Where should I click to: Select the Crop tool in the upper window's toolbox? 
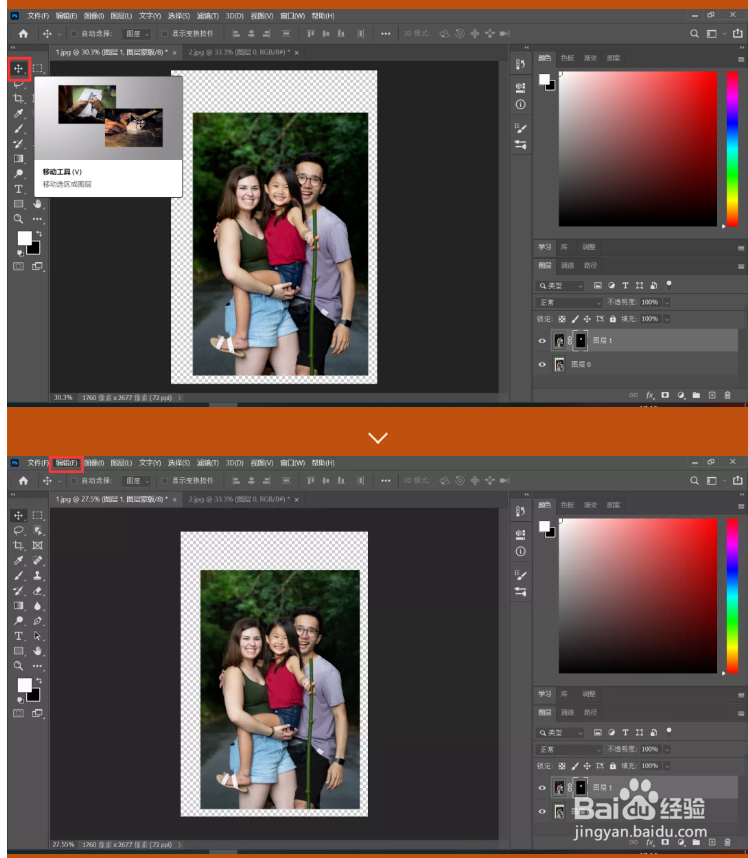pos(19,98)
